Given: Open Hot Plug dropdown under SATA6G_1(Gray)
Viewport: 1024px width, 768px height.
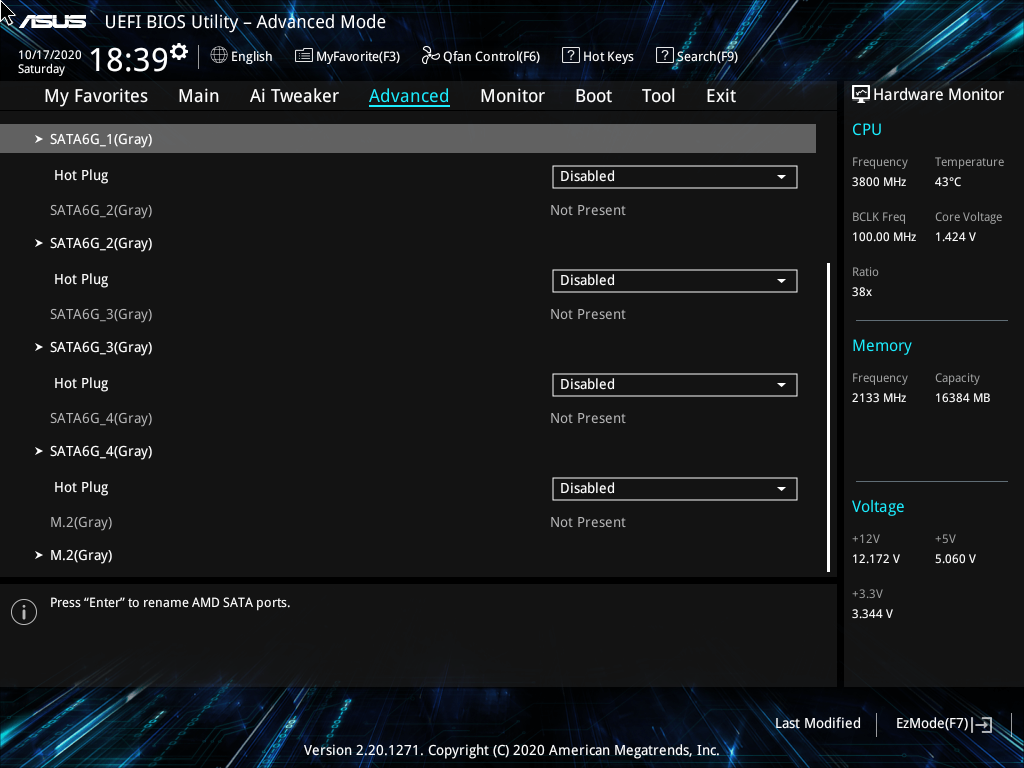Looking at the screenshot, I should [x=675, y=177].
